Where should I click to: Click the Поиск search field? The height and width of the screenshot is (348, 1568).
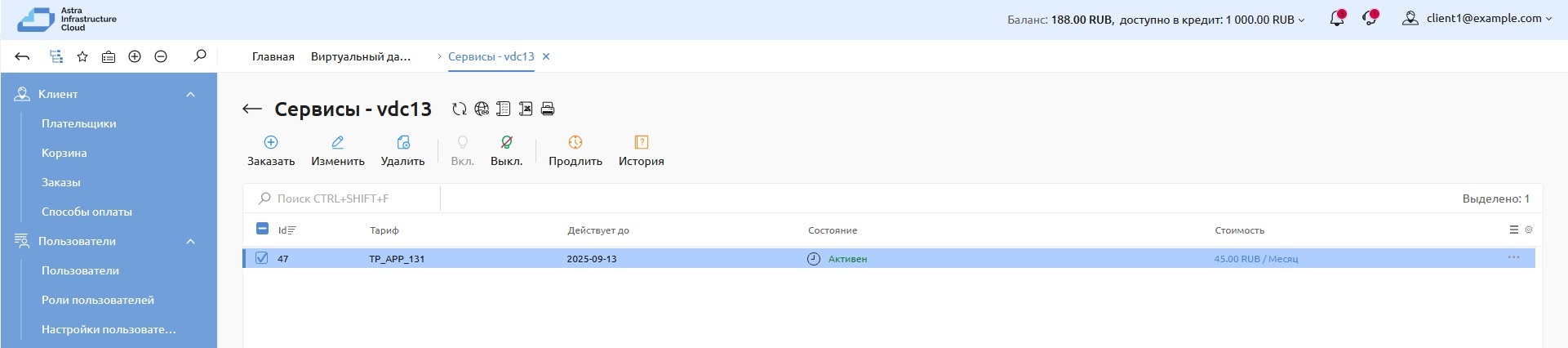[351, 199]
